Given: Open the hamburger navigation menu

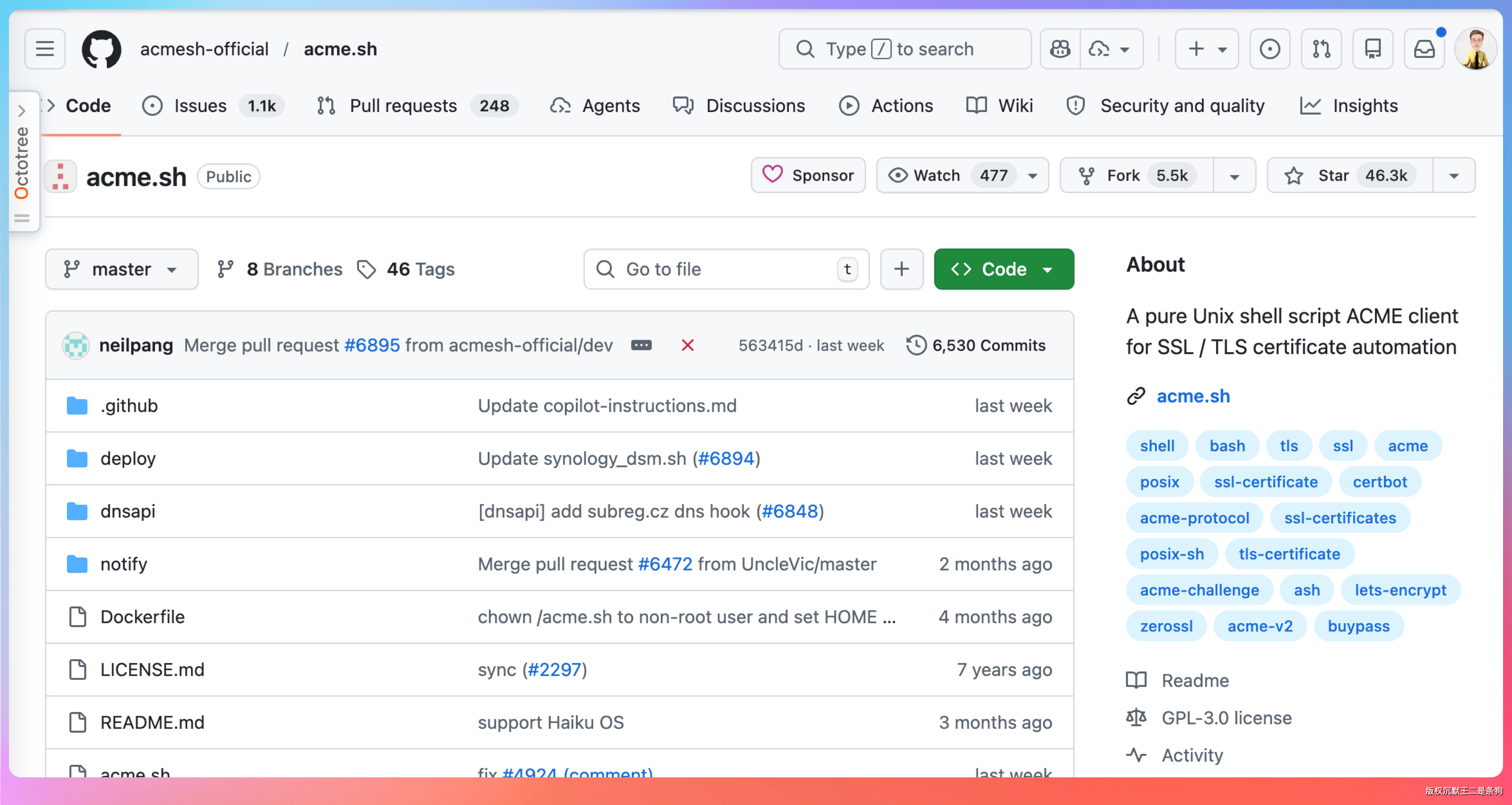Looking at the screenshot, I should point(44,49).
